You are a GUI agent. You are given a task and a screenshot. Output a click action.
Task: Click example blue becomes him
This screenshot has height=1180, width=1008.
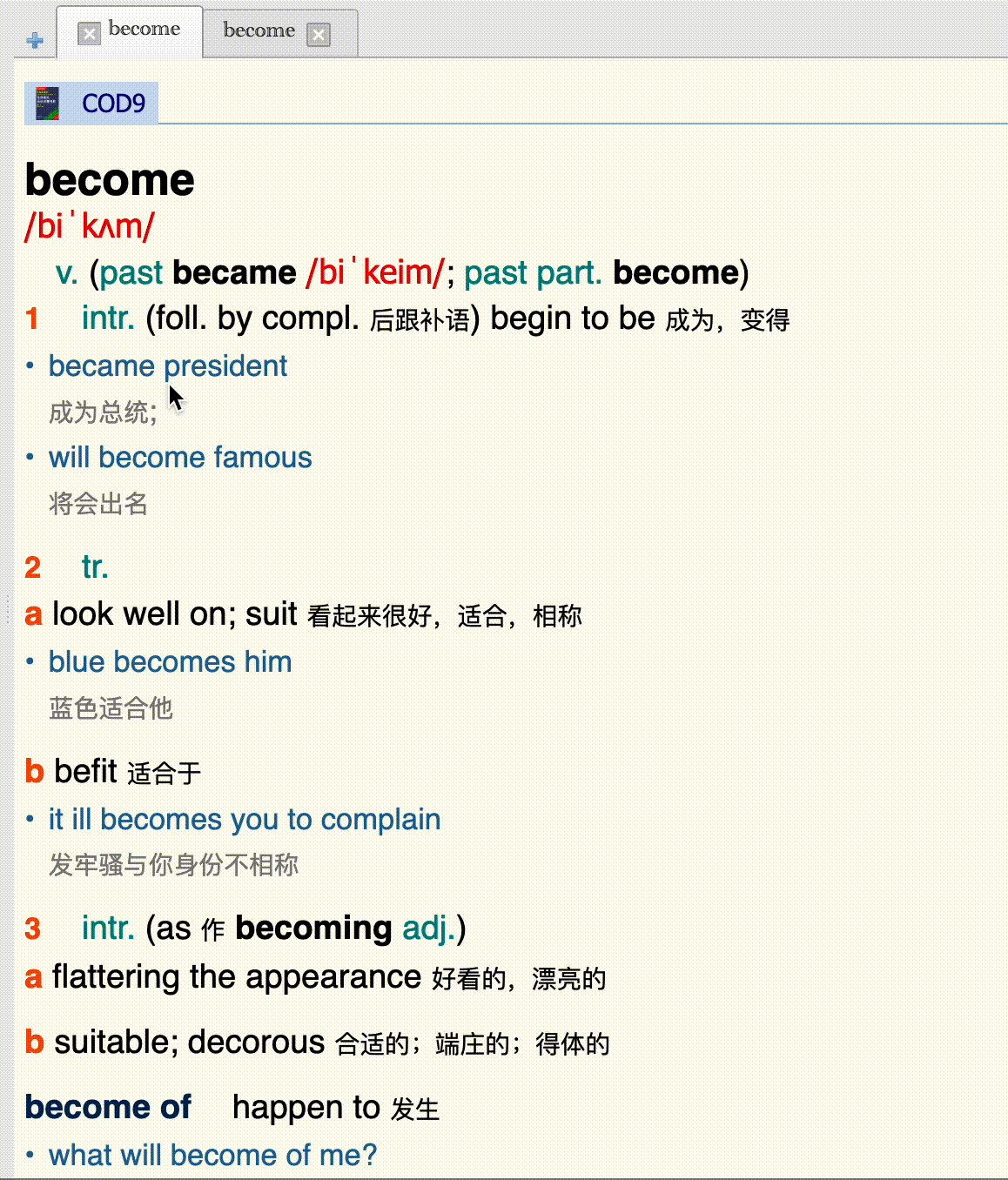pos(170,662)
